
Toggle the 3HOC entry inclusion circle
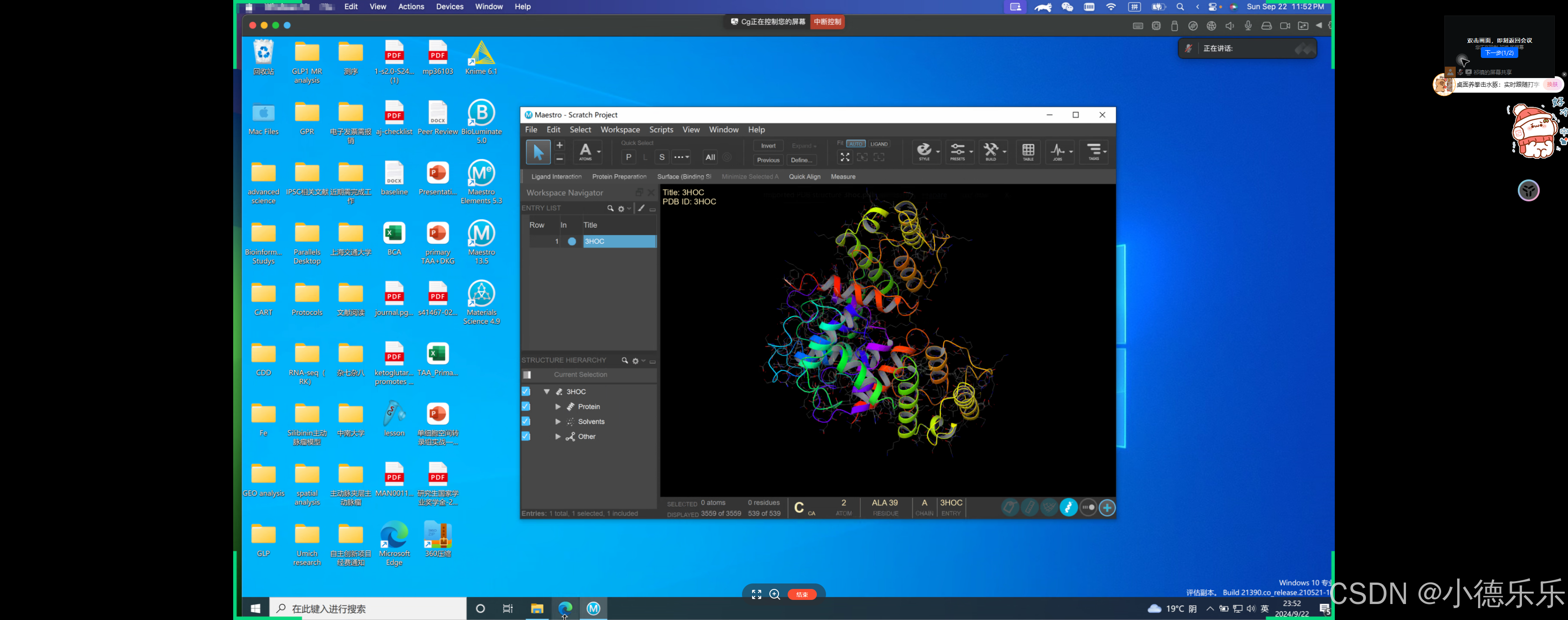click(571, 241)
